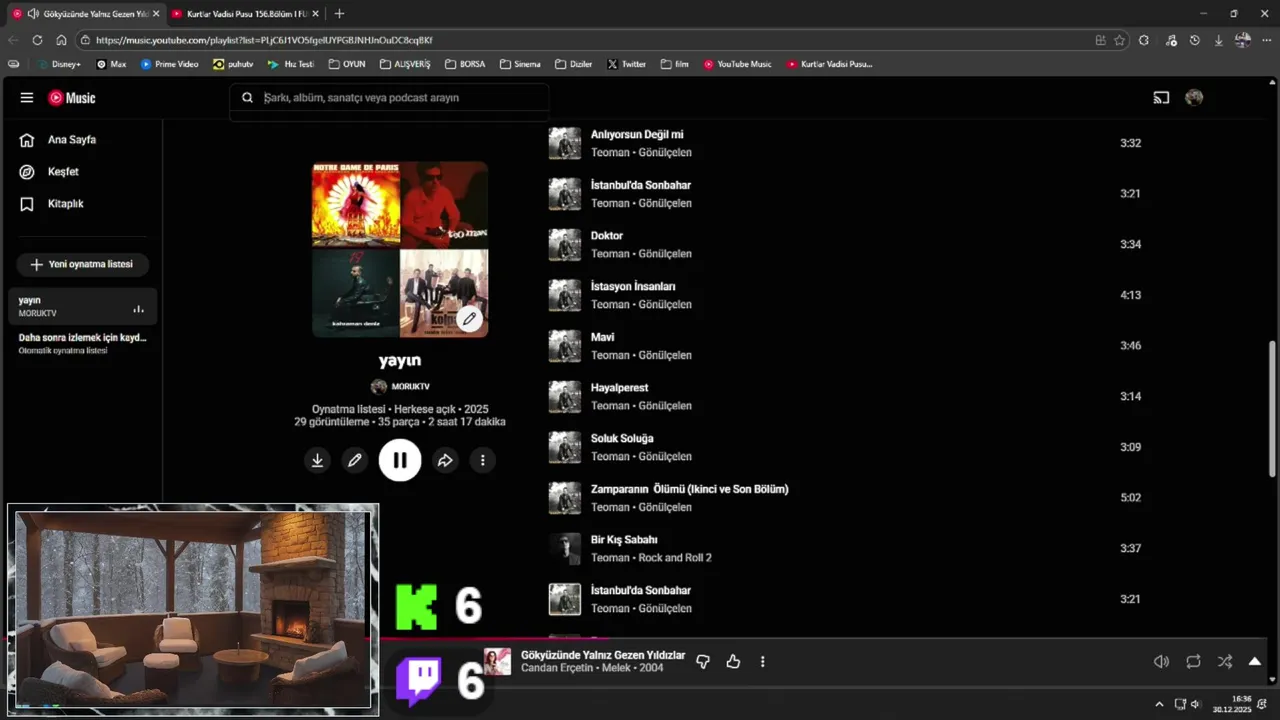Click the now-playing album art thumbnail
The height and width of the screenshot is (720, 1280).
tap(498, 662)
